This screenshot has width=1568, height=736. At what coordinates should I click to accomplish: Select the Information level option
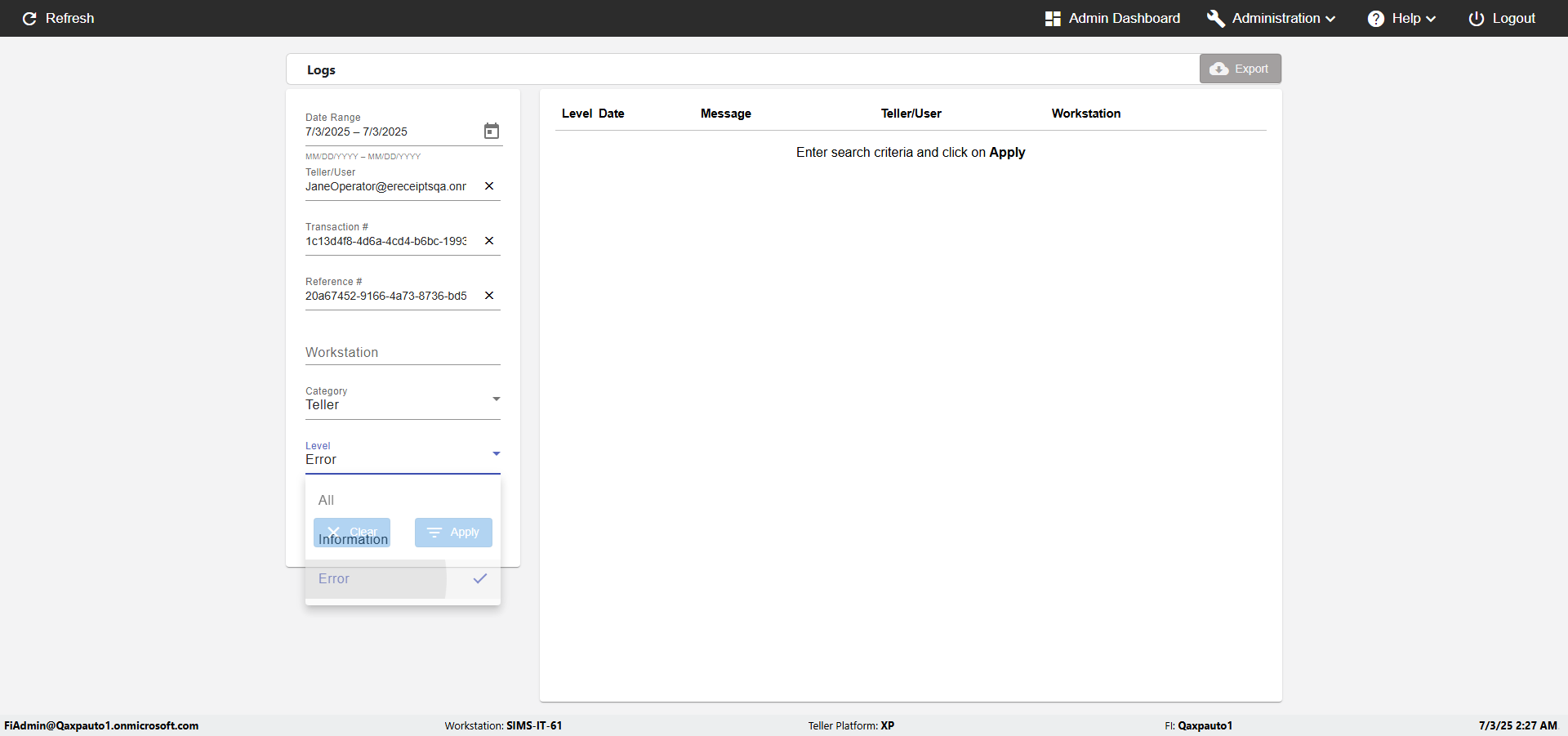coord(403,539)
